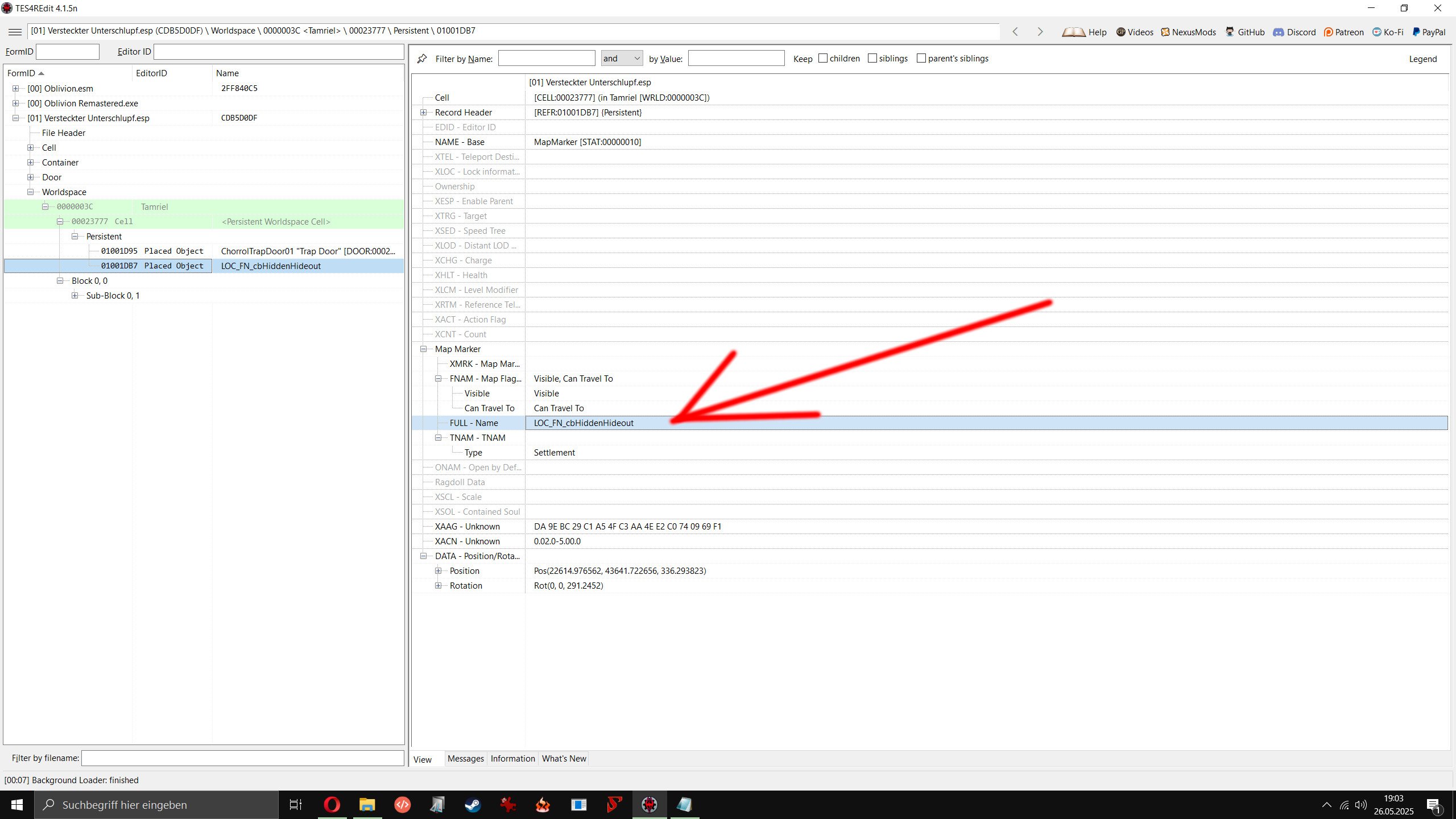This screenshot has height=819, width=1456.
Task: Collapse the Map Marker section
Action: pos(424,349)
